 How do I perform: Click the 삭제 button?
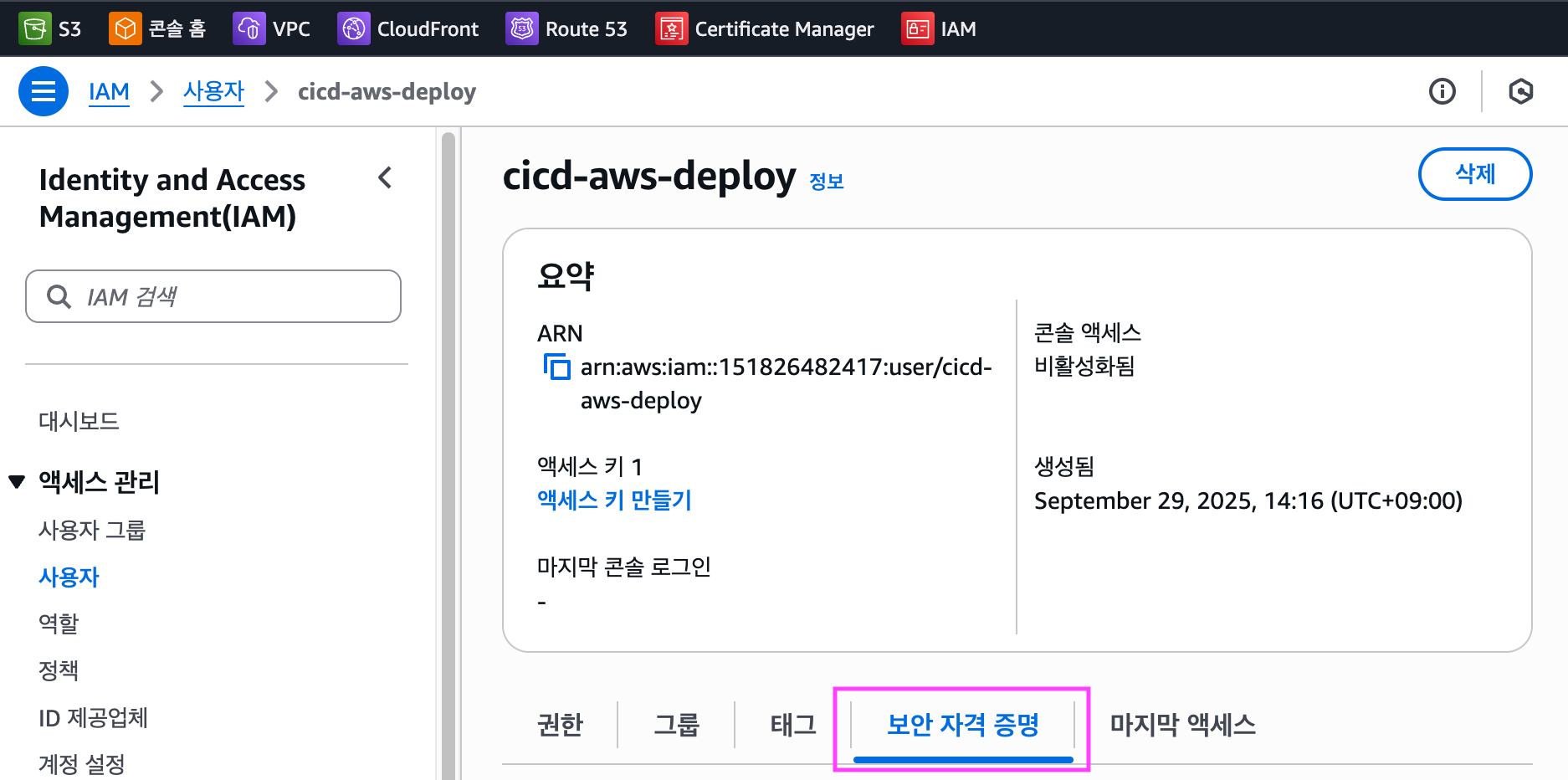coord(1474,174)
